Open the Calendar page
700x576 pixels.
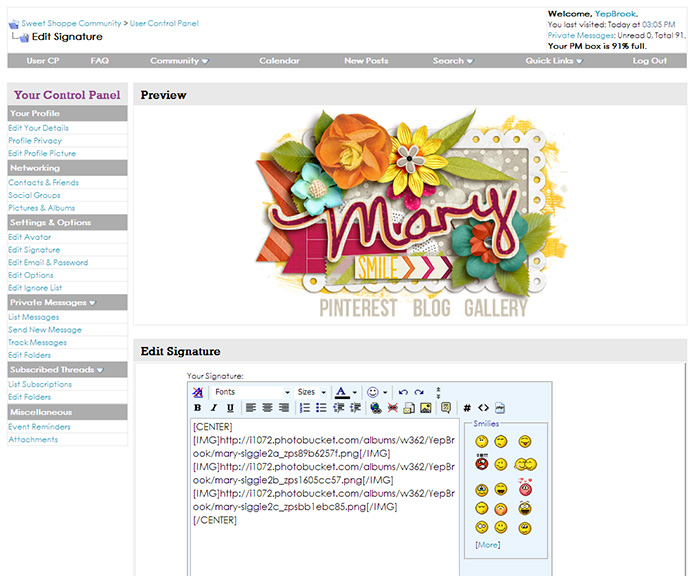pos(279,61)
